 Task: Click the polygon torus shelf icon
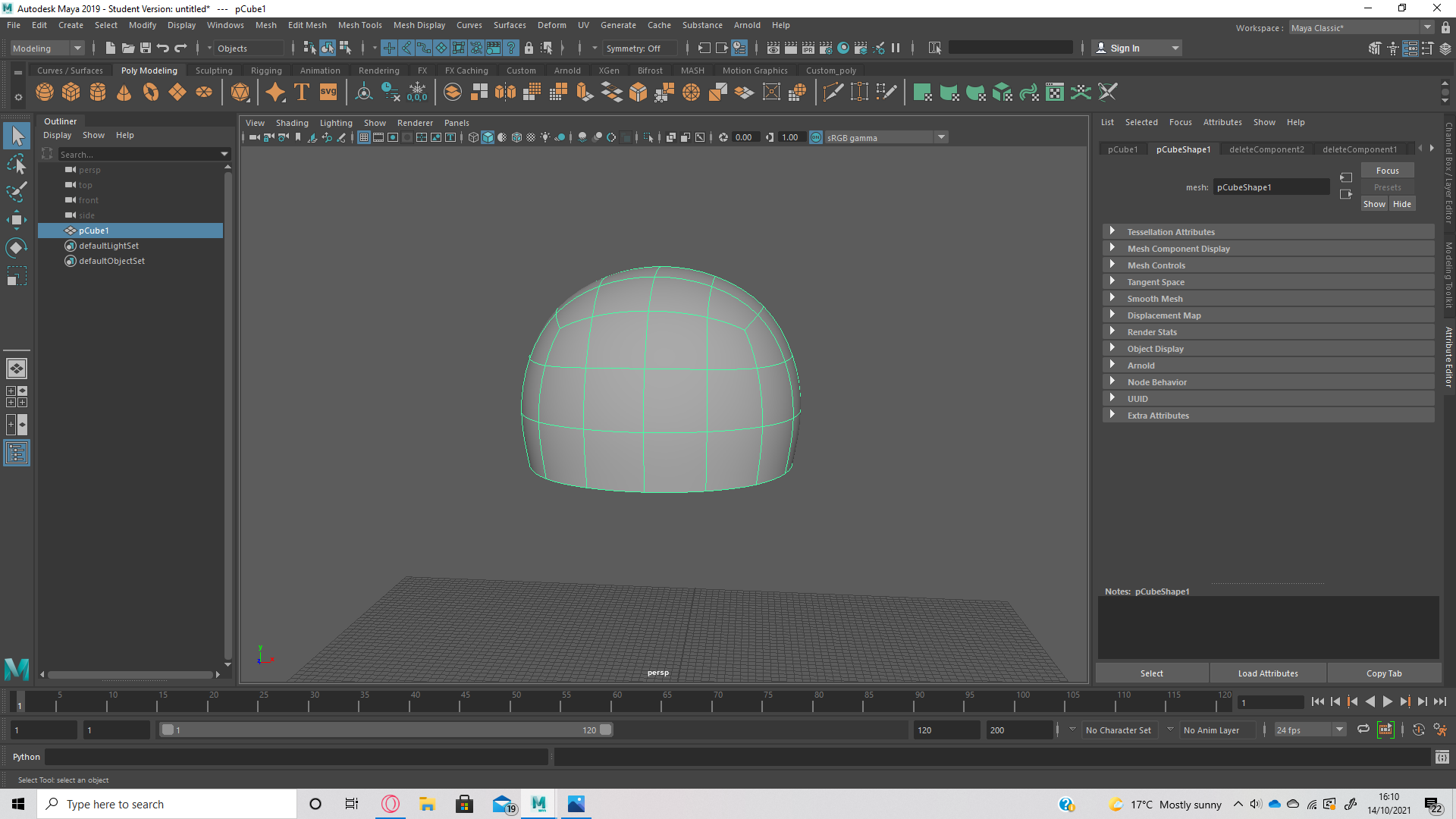[x=151, y=93]
